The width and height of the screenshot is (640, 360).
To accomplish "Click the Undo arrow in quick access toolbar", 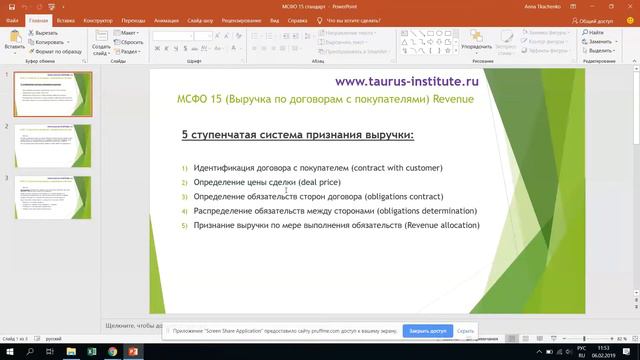I will click(x=25, y=7).
